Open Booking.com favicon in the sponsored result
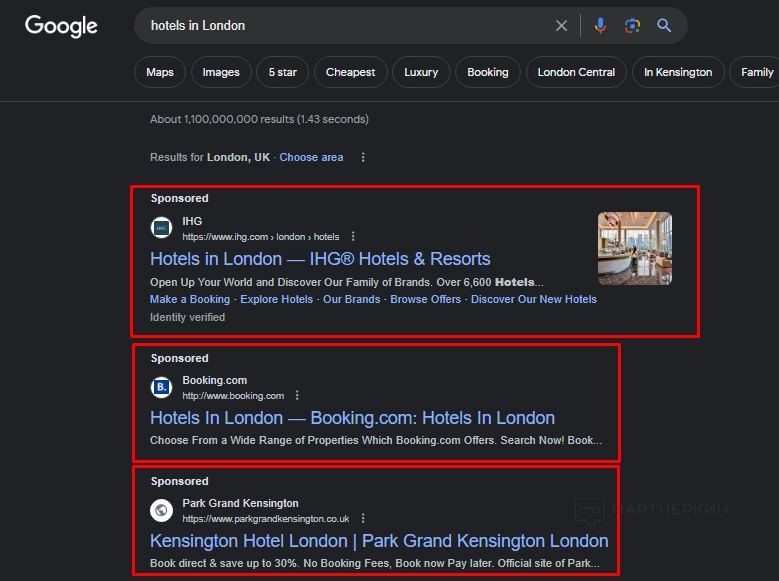This screenshot has height=581, width=779. pos(161,387)
